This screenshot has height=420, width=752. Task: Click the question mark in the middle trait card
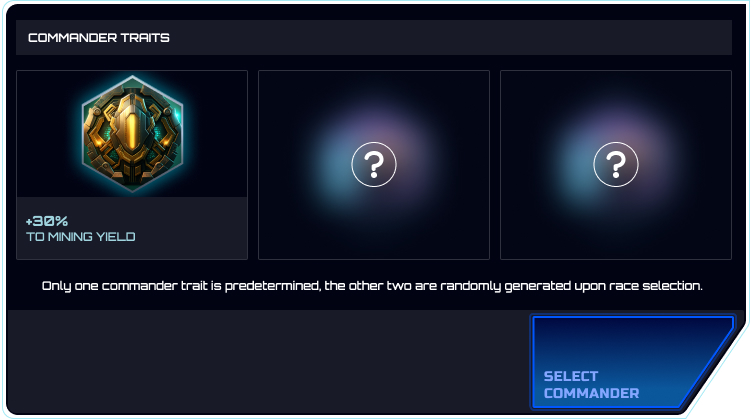click(x=374, y=164)
